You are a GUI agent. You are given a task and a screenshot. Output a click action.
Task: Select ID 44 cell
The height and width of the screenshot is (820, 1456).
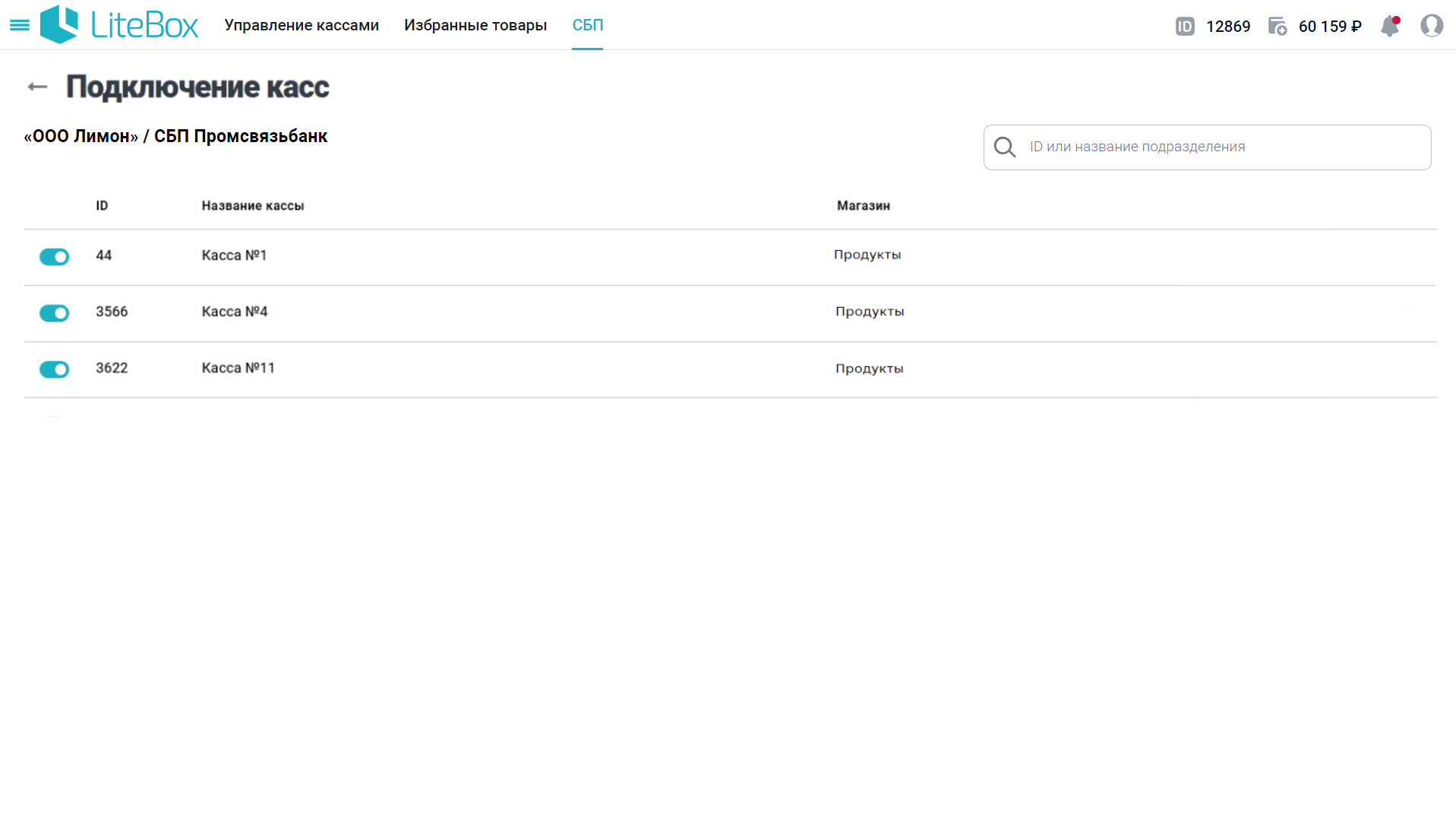click(104, 255)
